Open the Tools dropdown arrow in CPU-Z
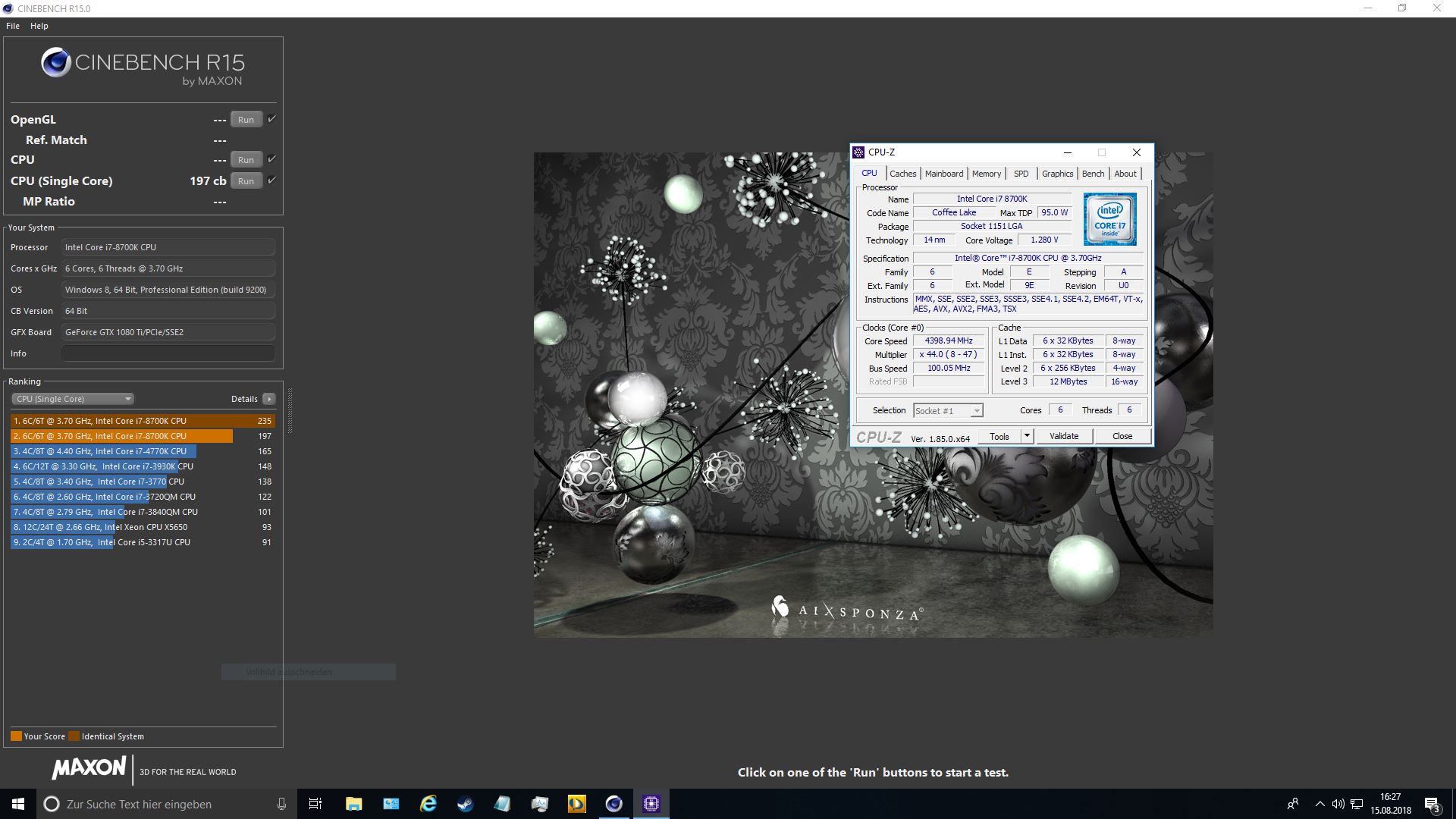Image resolution: width=1456 pixels, height=819 pixels. point(1028,435)
